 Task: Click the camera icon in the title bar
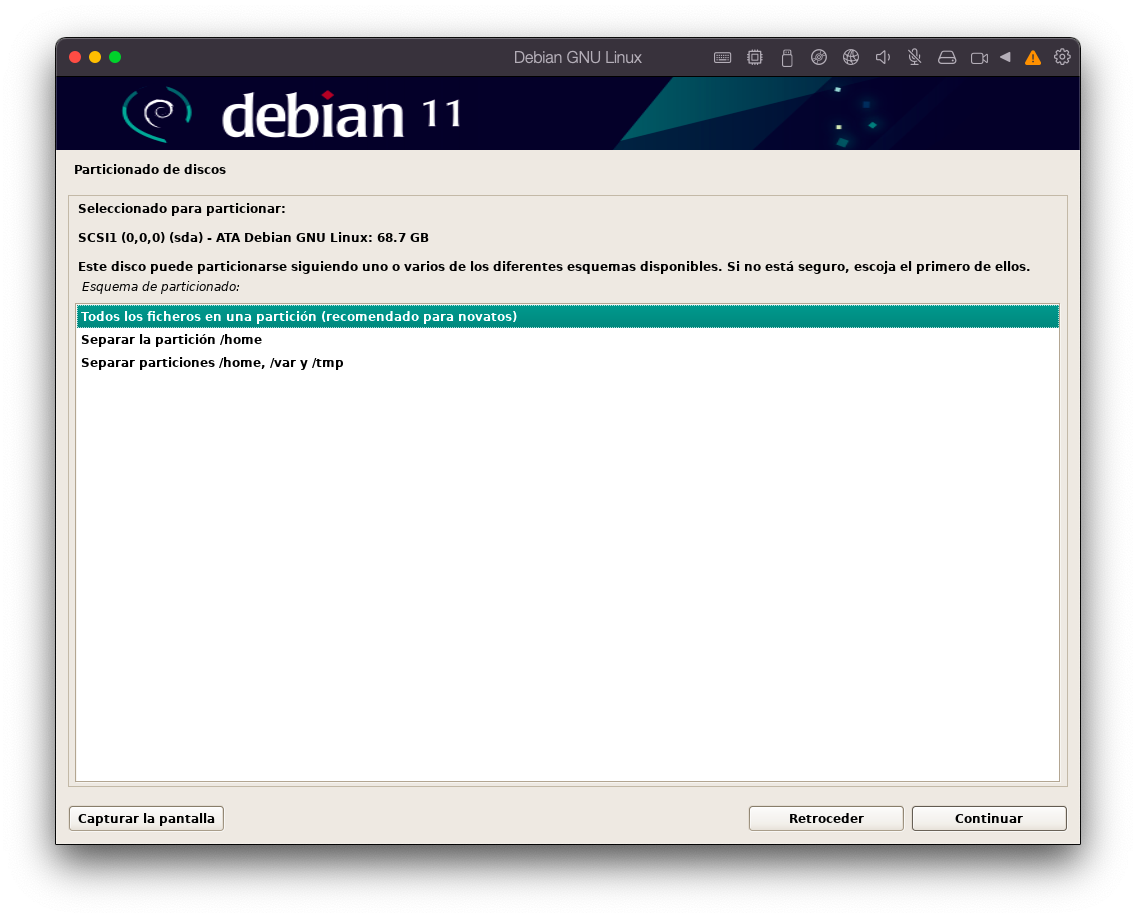(979, 58)
